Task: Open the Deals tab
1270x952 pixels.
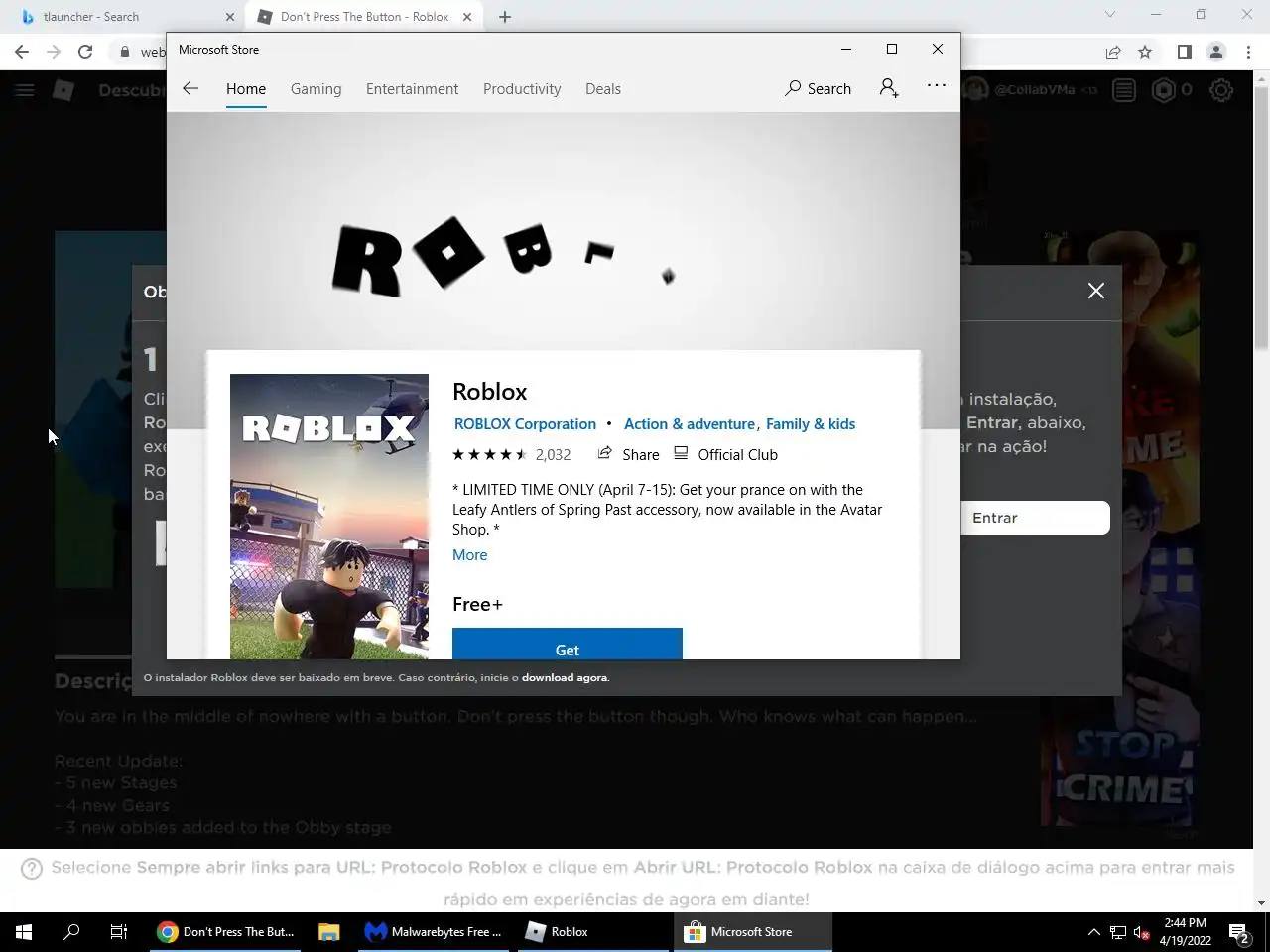Action: (603, 88)
